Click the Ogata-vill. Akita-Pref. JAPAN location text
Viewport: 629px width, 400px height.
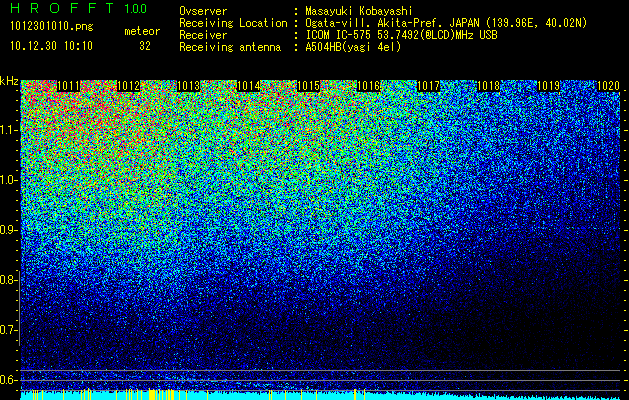[446, 24]
